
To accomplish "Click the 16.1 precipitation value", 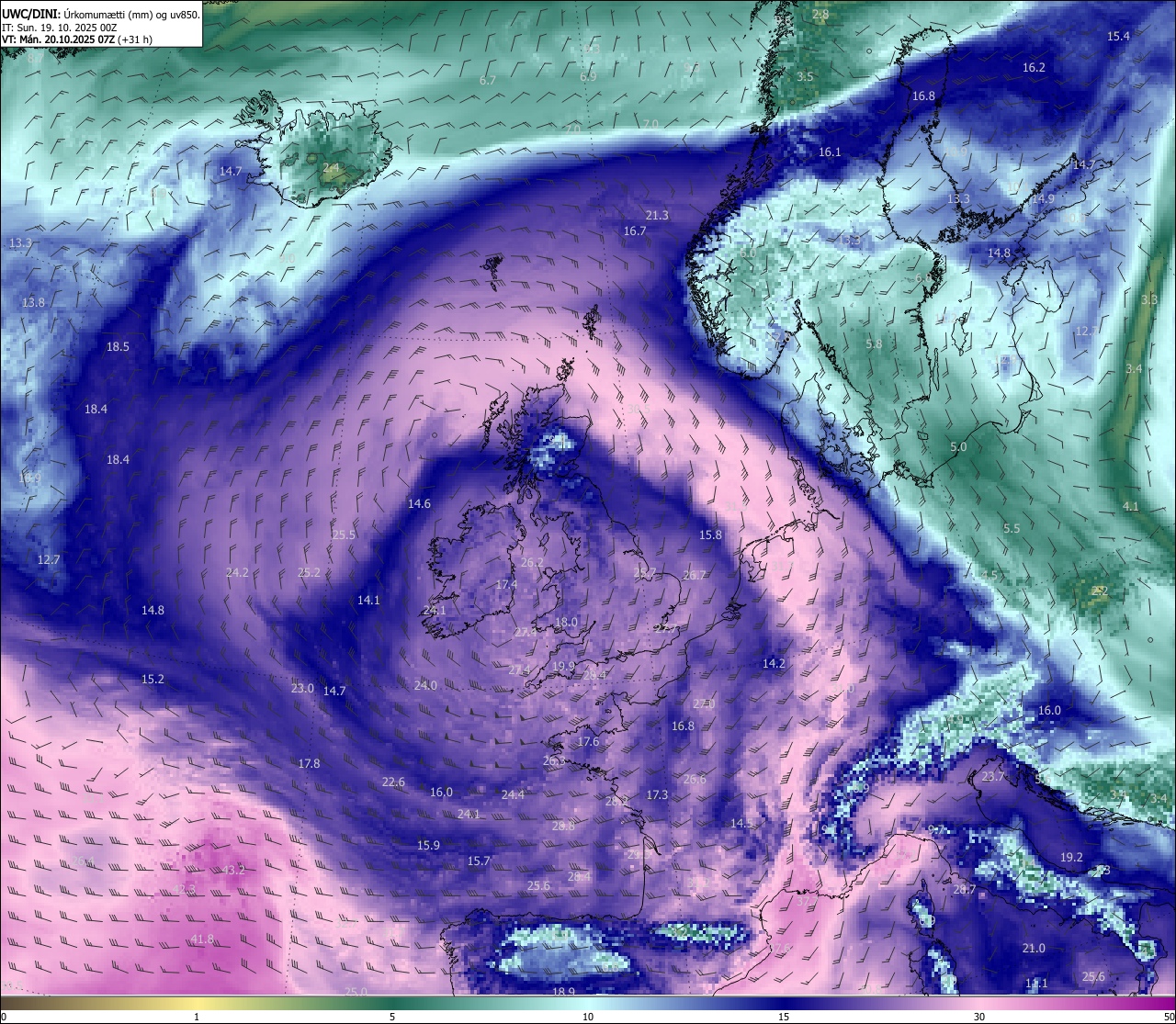I will 830,152.
